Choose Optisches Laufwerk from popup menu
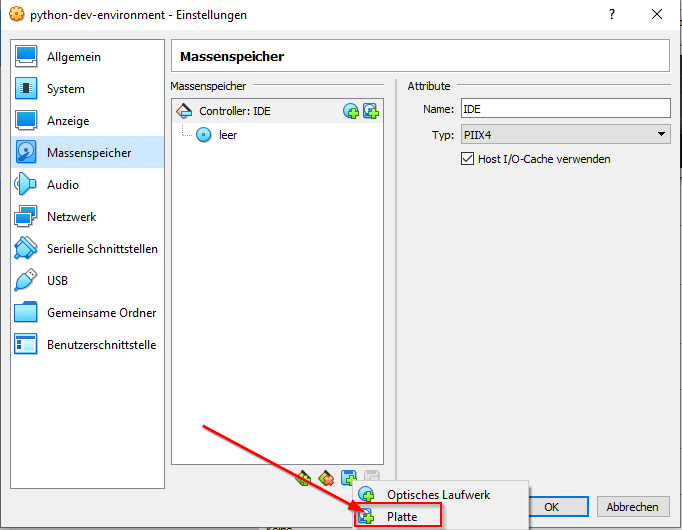Viewport: 682px width, 530px height. (x=441, y=494)
